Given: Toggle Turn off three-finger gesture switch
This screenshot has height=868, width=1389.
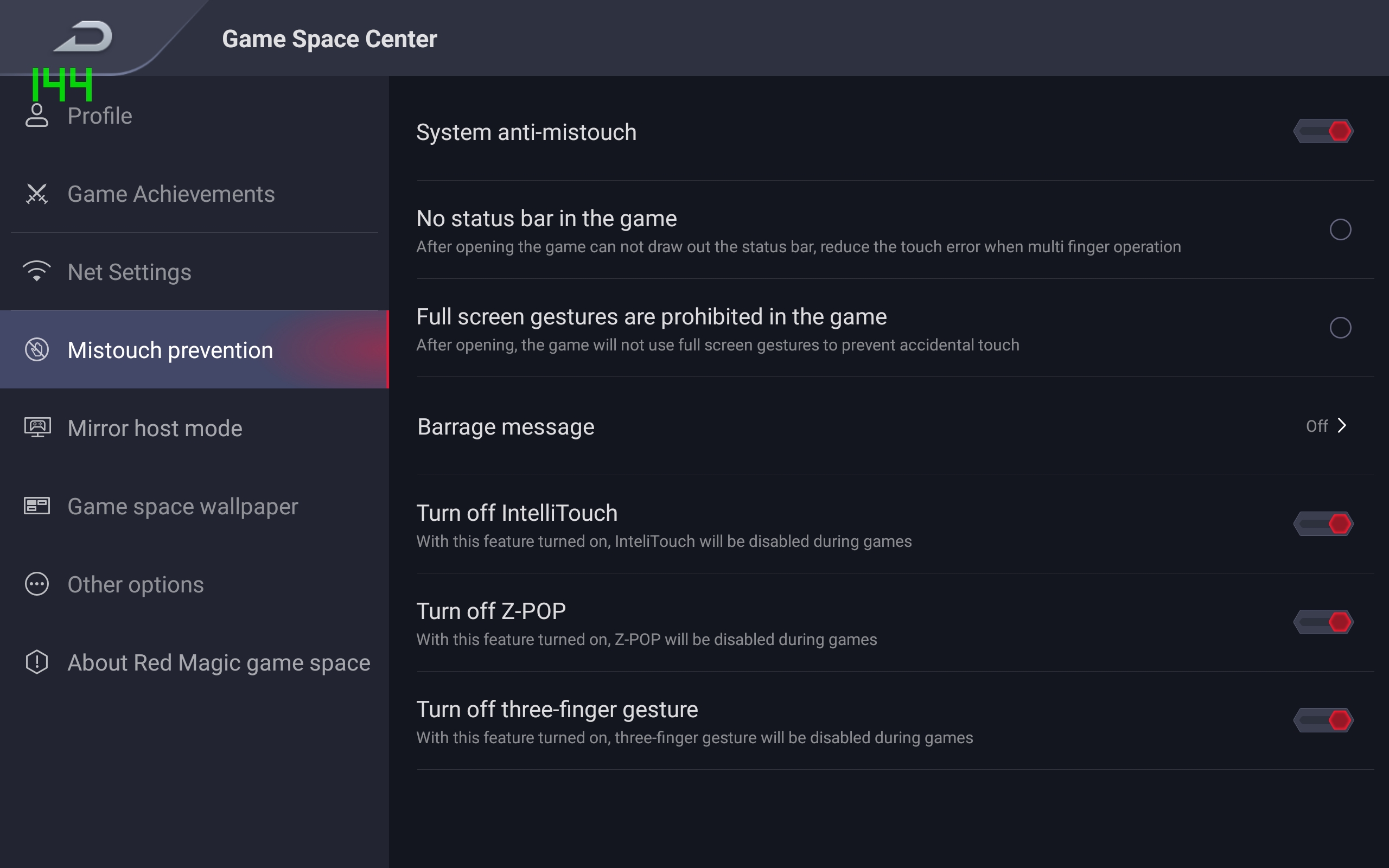Looking at the screenshot, I should click(x=1323, y=720).
